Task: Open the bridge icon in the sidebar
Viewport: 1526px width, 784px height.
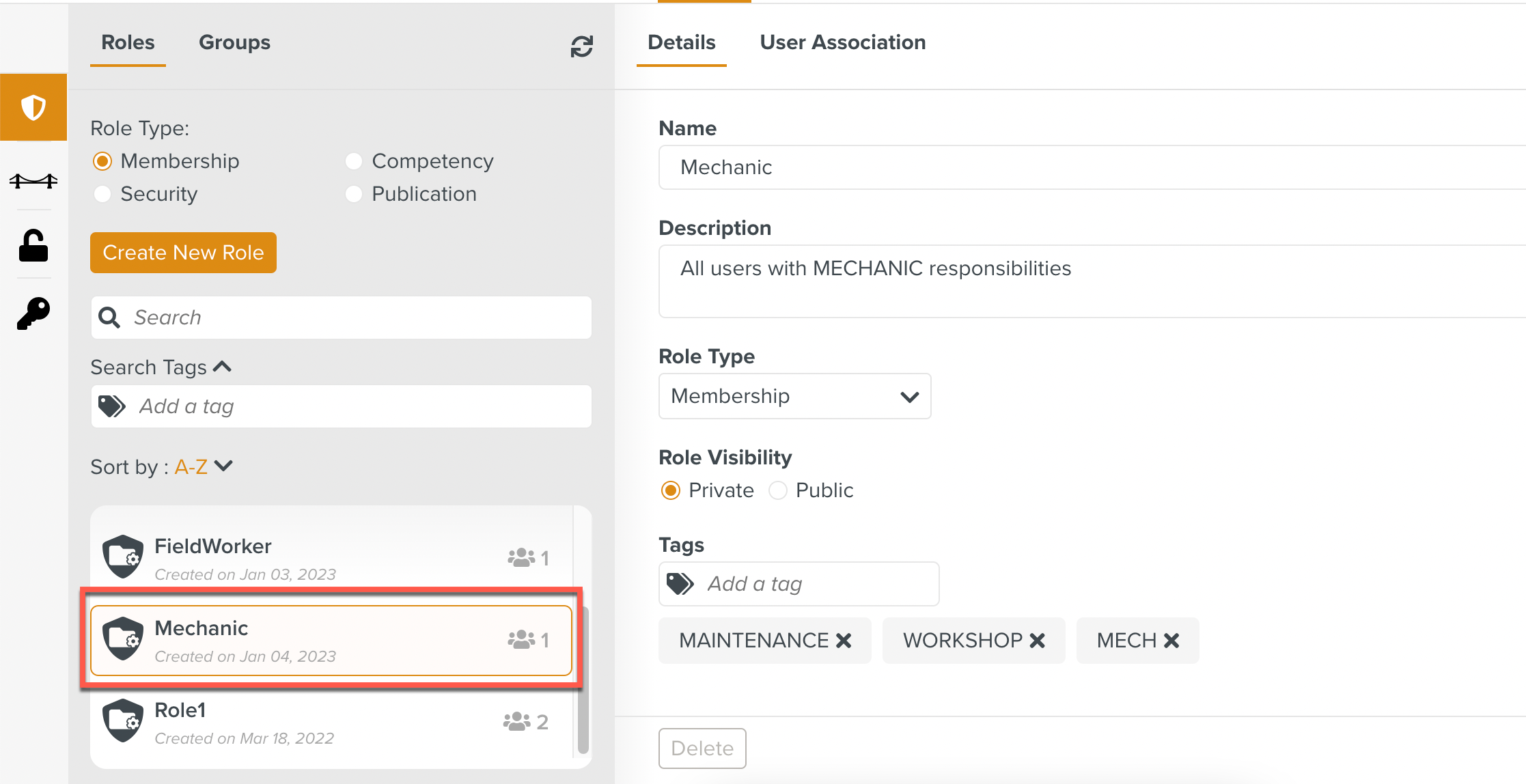Action: click(33, 181)
